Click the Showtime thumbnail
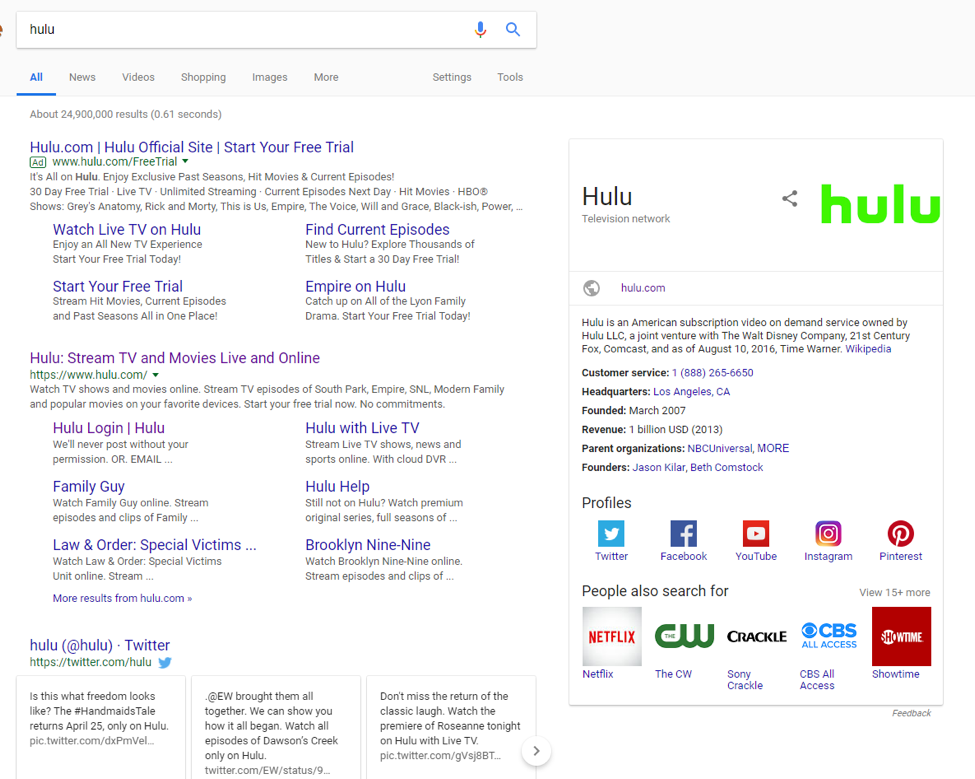Screen dimensions: 975x779 900,636
